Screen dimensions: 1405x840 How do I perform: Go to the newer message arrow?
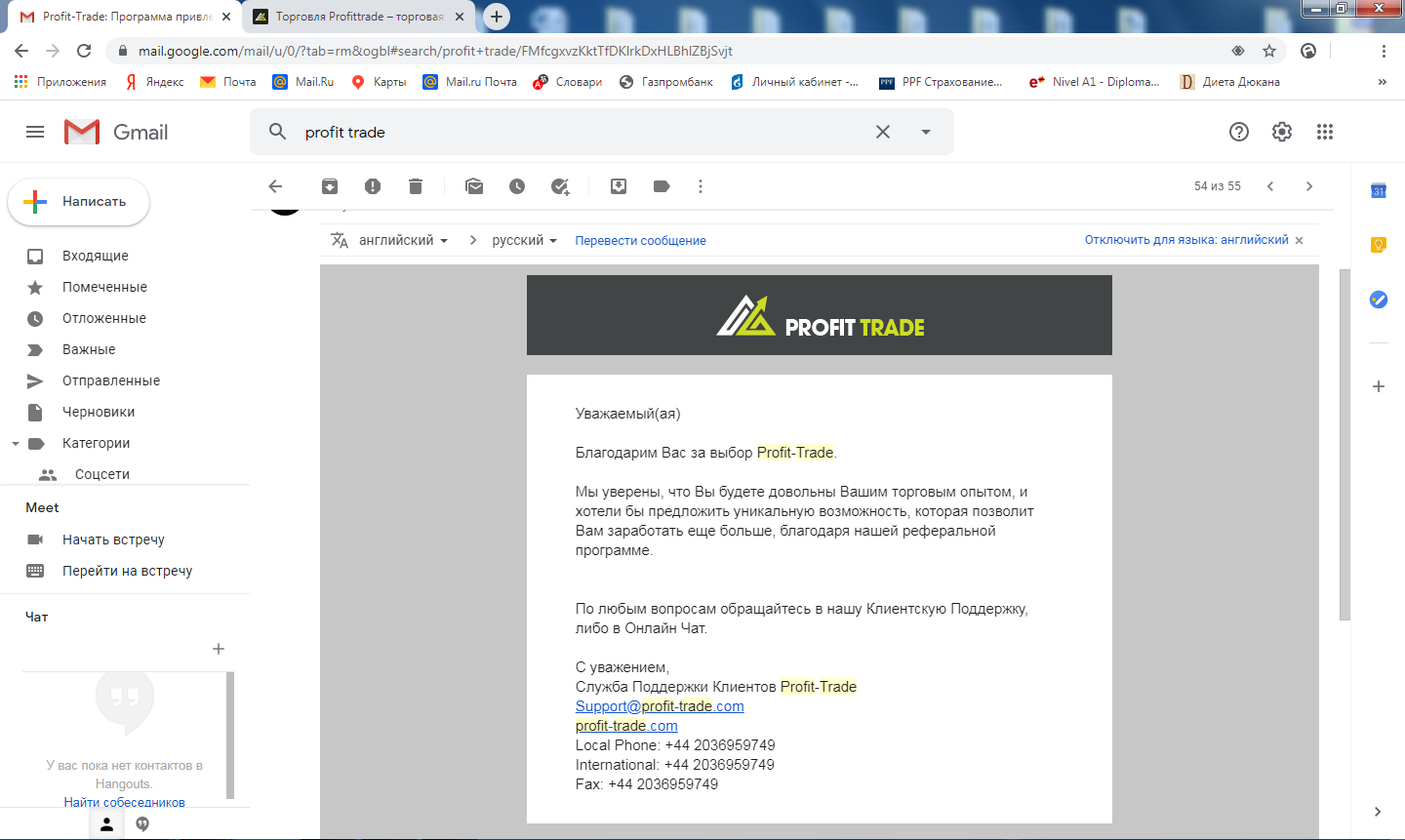point(1270,186)
